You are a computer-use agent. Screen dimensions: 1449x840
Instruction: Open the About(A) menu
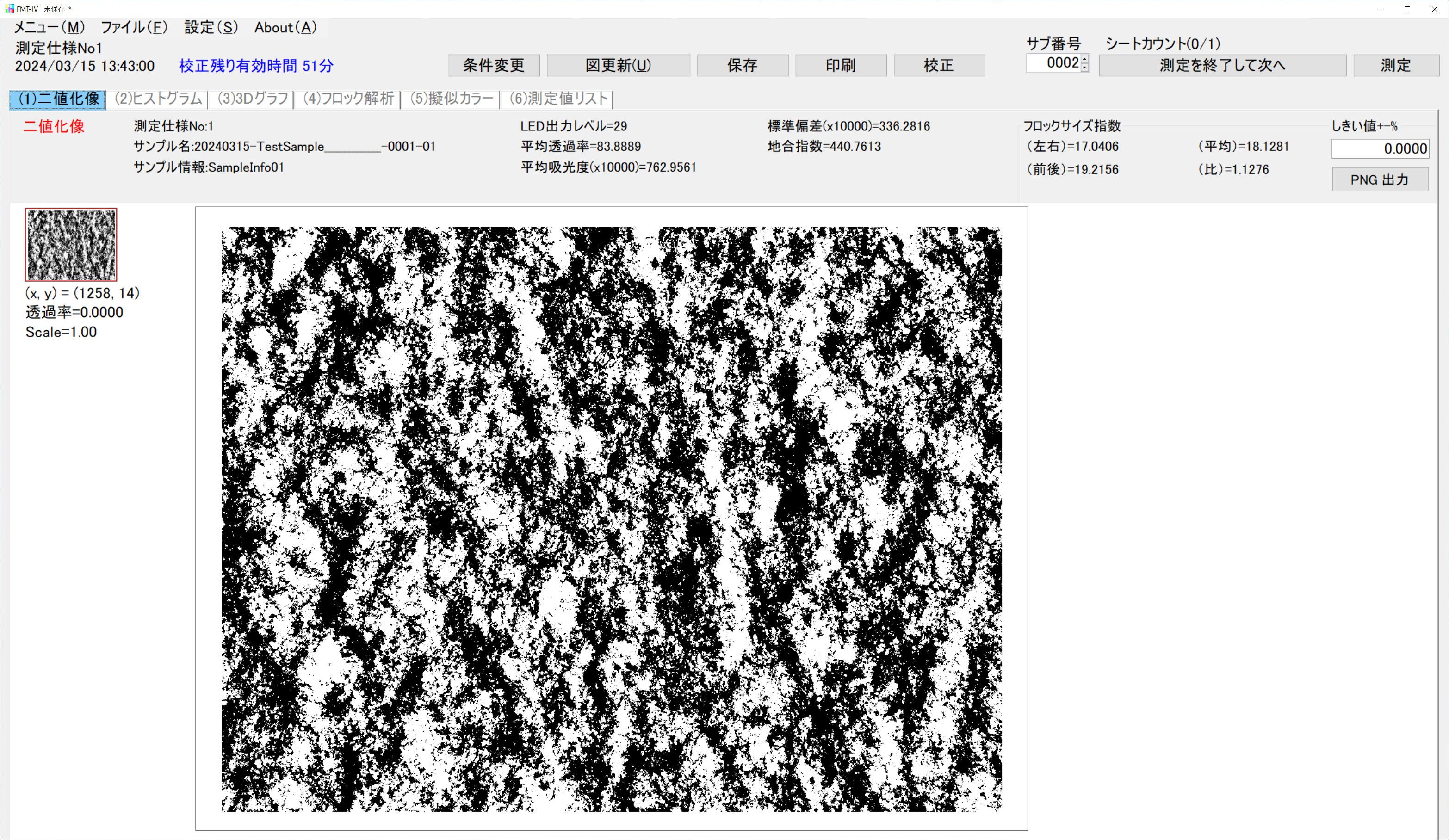[286, 27]
